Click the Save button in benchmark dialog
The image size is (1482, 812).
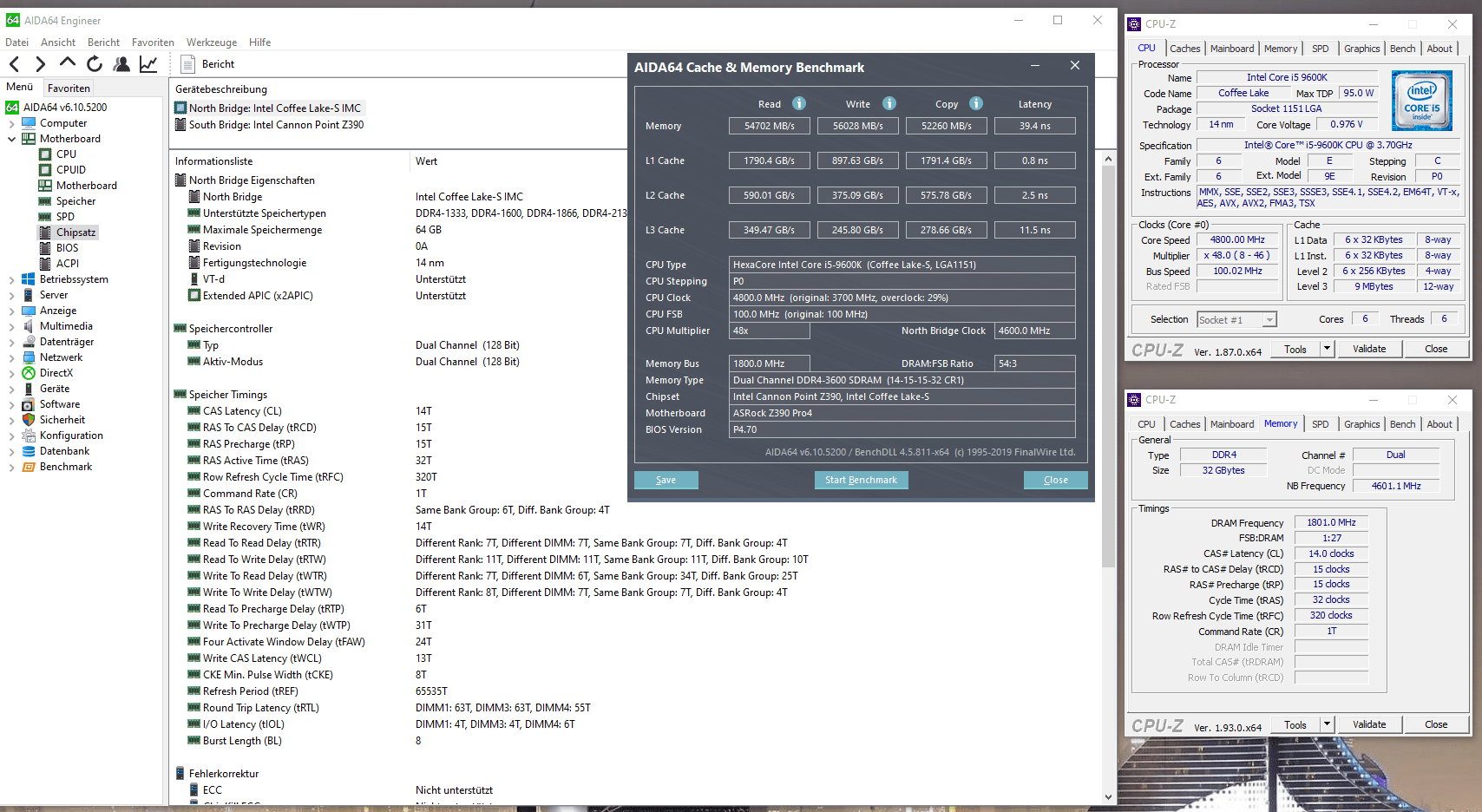[x=666, y=480]
